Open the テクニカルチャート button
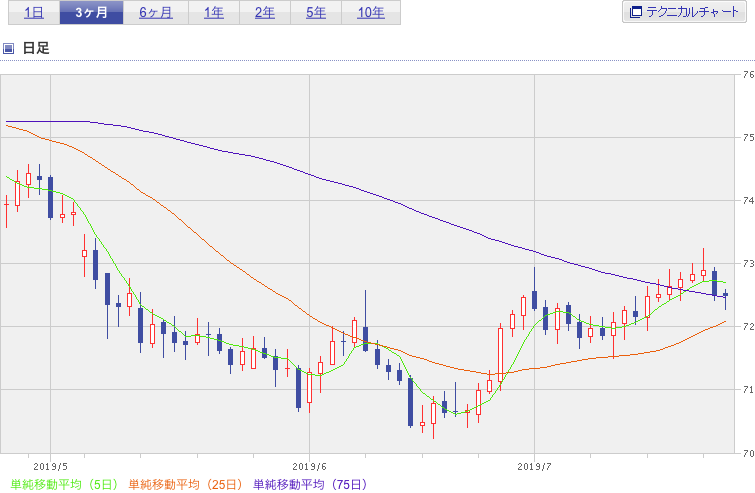Screen dimensions: 755x493 [684, 12]
